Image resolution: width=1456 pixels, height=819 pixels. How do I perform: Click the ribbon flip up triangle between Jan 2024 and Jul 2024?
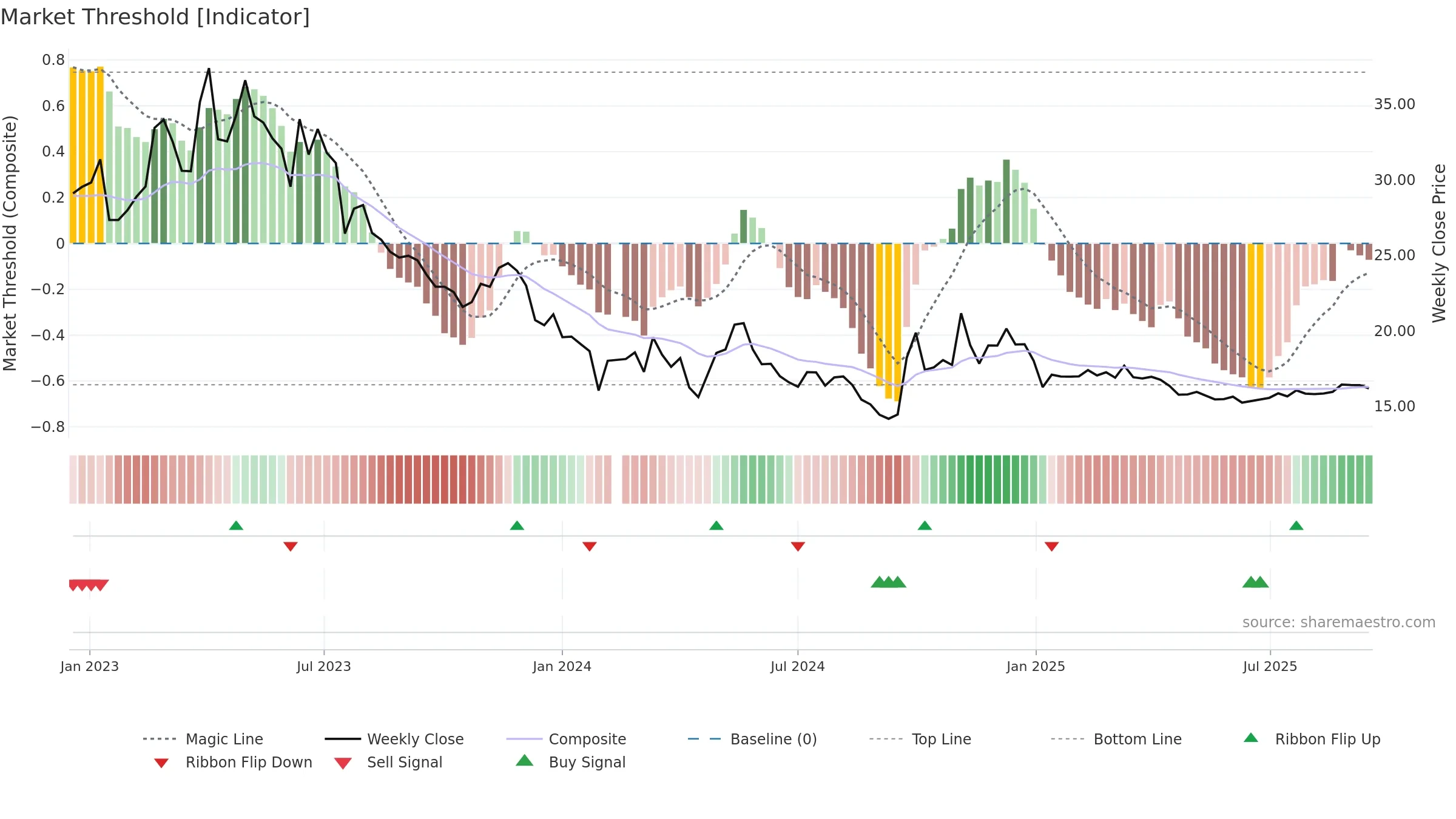point(716,525)
